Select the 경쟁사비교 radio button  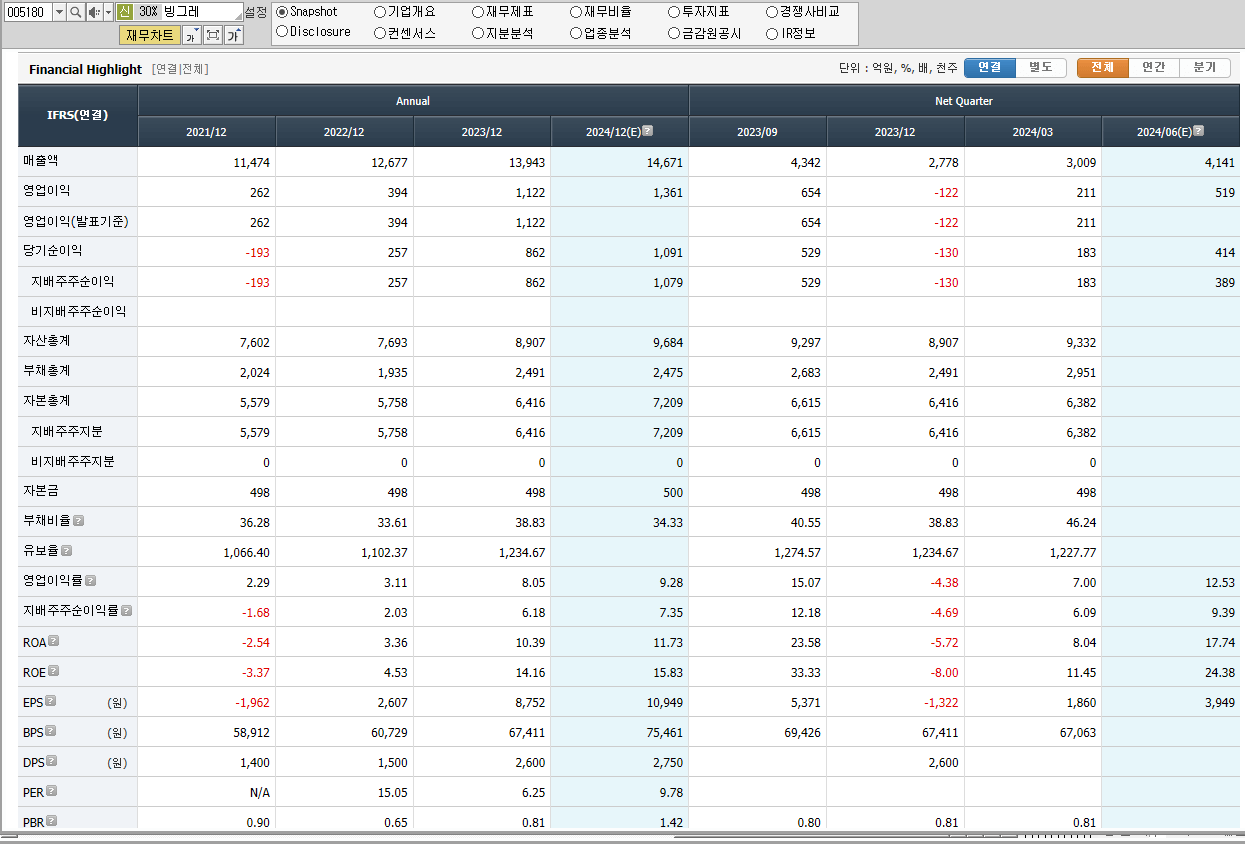(772, 12)
